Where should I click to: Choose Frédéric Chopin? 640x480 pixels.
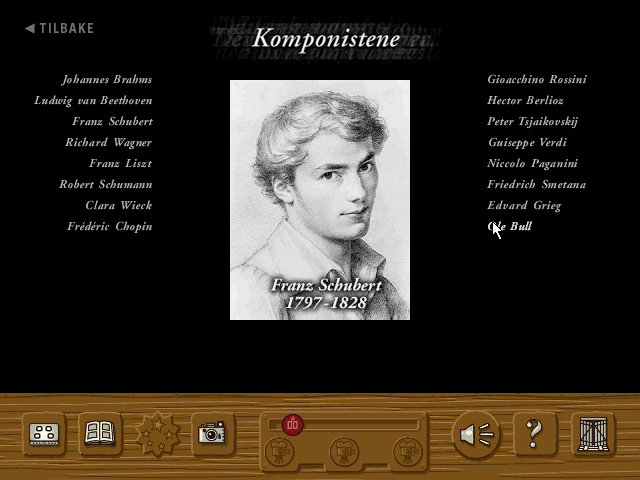click(110, 227)
